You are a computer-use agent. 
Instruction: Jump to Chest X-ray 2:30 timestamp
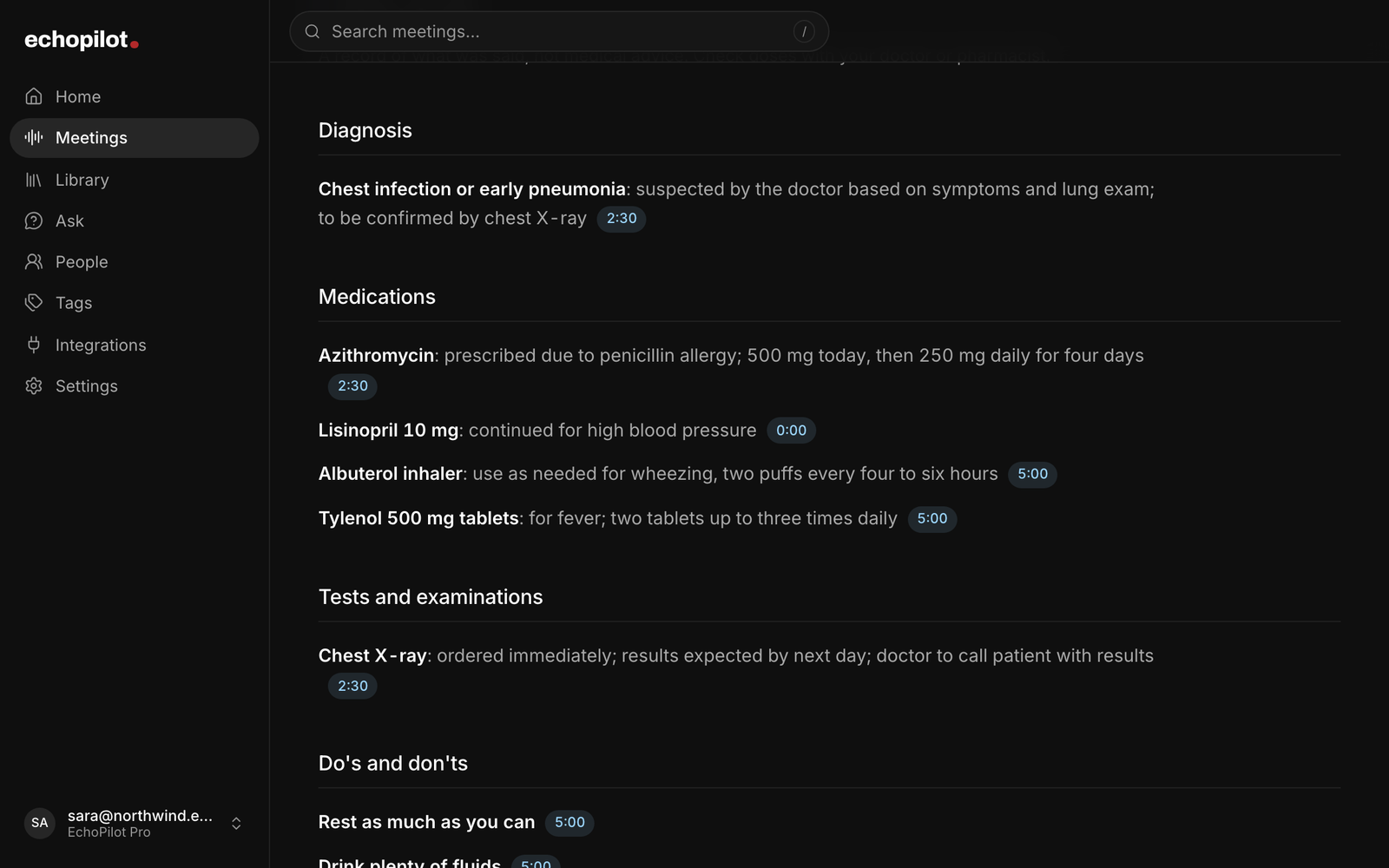(x=352, y=686)
